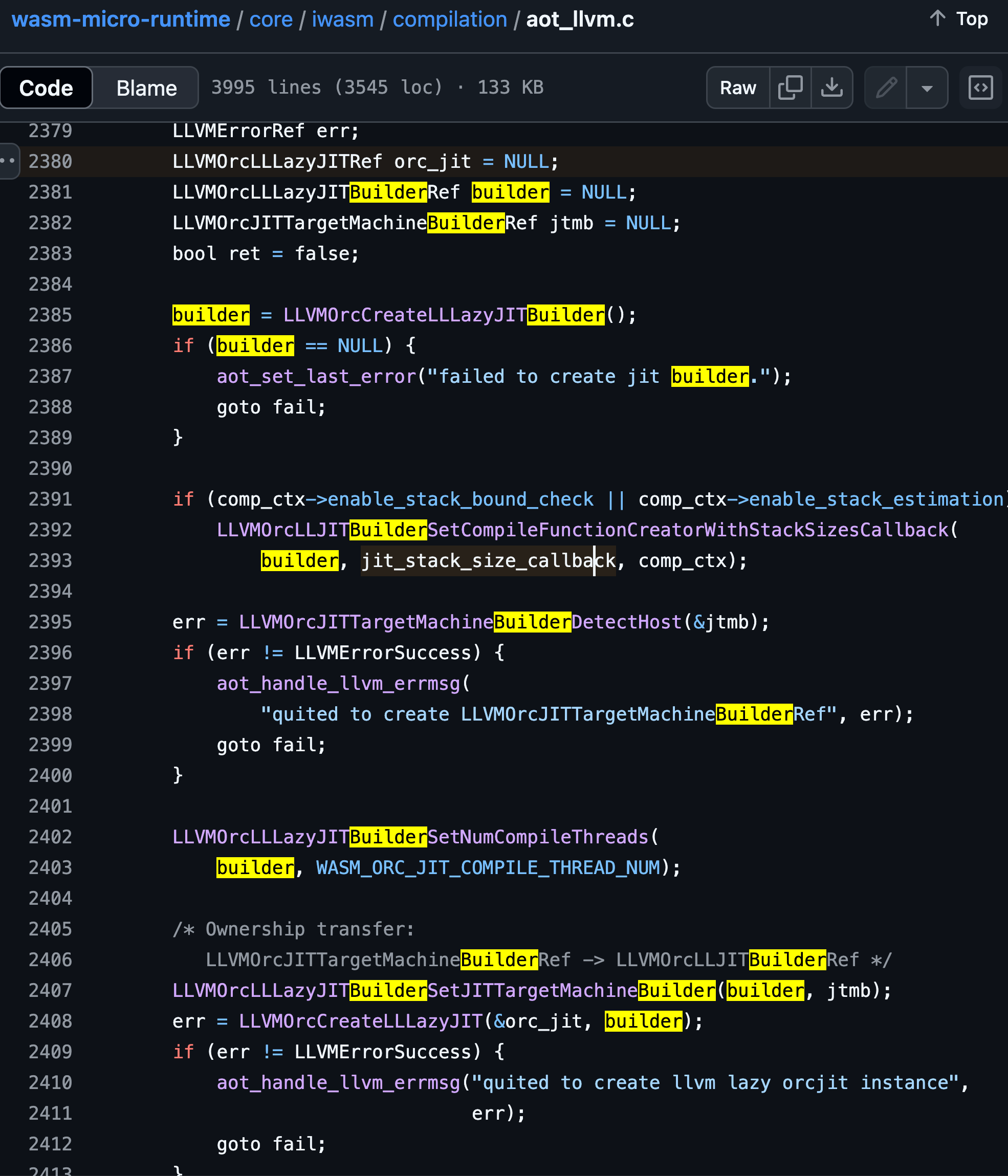Open the symbols panel icon
The height and width of the screenshot is (1176, 1008).
coord(980,88)
